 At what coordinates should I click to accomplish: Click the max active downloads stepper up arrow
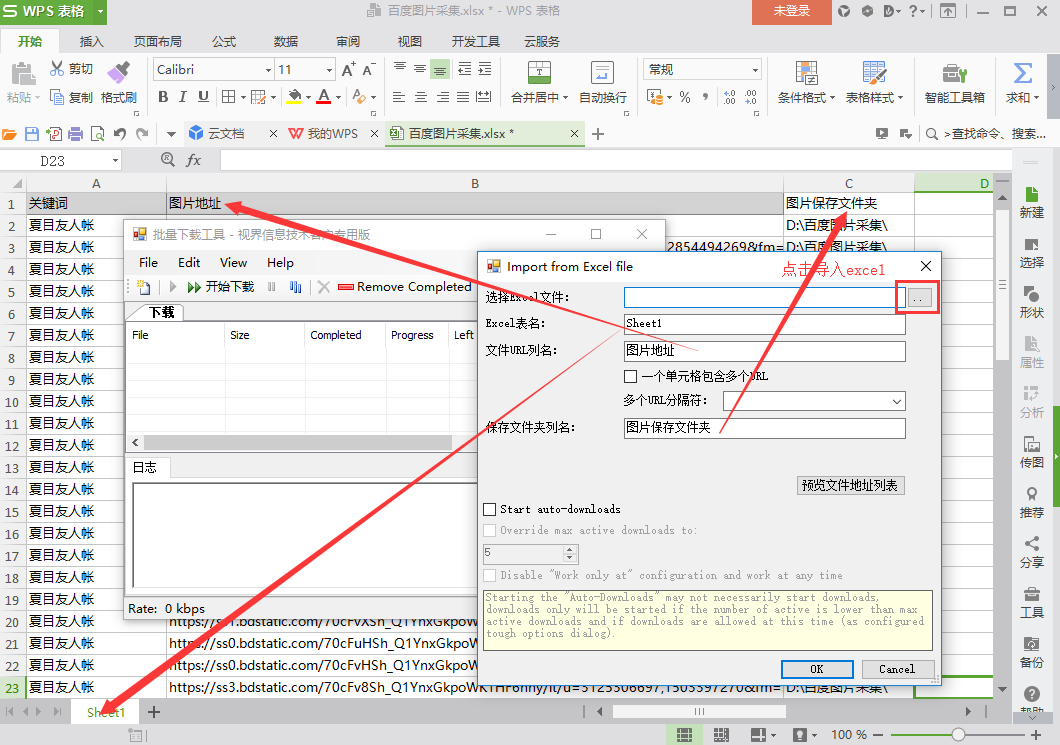point(570,550)
